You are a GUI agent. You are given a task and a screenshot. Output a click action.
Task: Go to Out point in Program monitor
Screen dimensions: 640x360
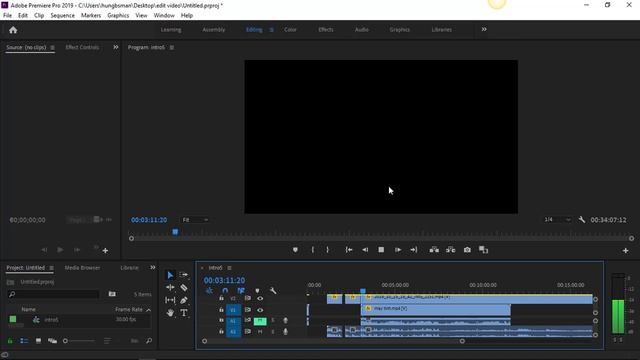(x=413, y=250)
